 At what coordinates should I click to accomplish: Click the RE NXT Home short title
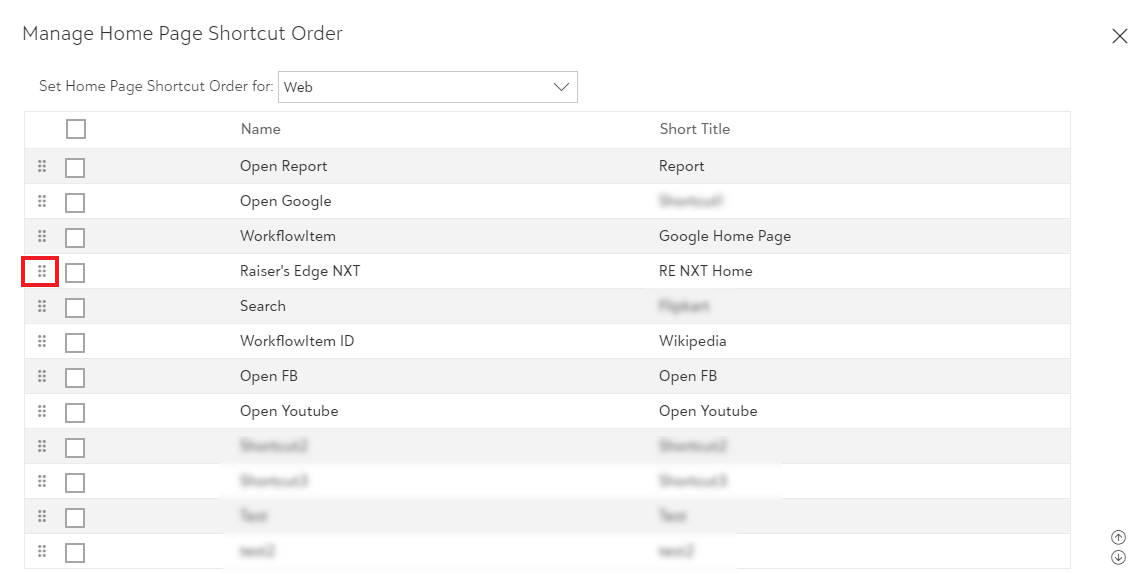tap(705, 271)
